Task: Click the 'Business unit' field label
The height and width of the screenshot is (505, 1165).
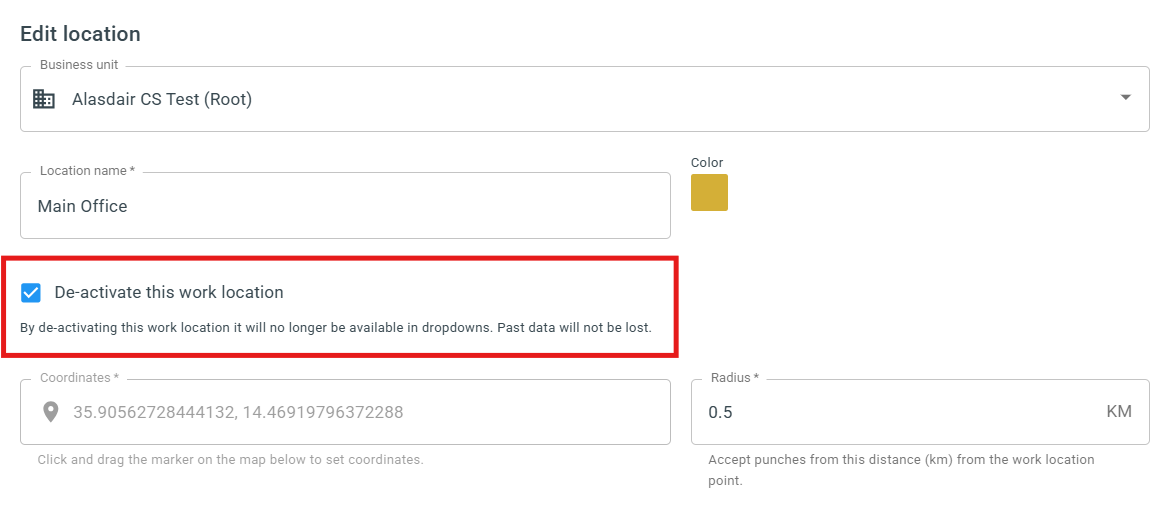Action: [79, 65]
